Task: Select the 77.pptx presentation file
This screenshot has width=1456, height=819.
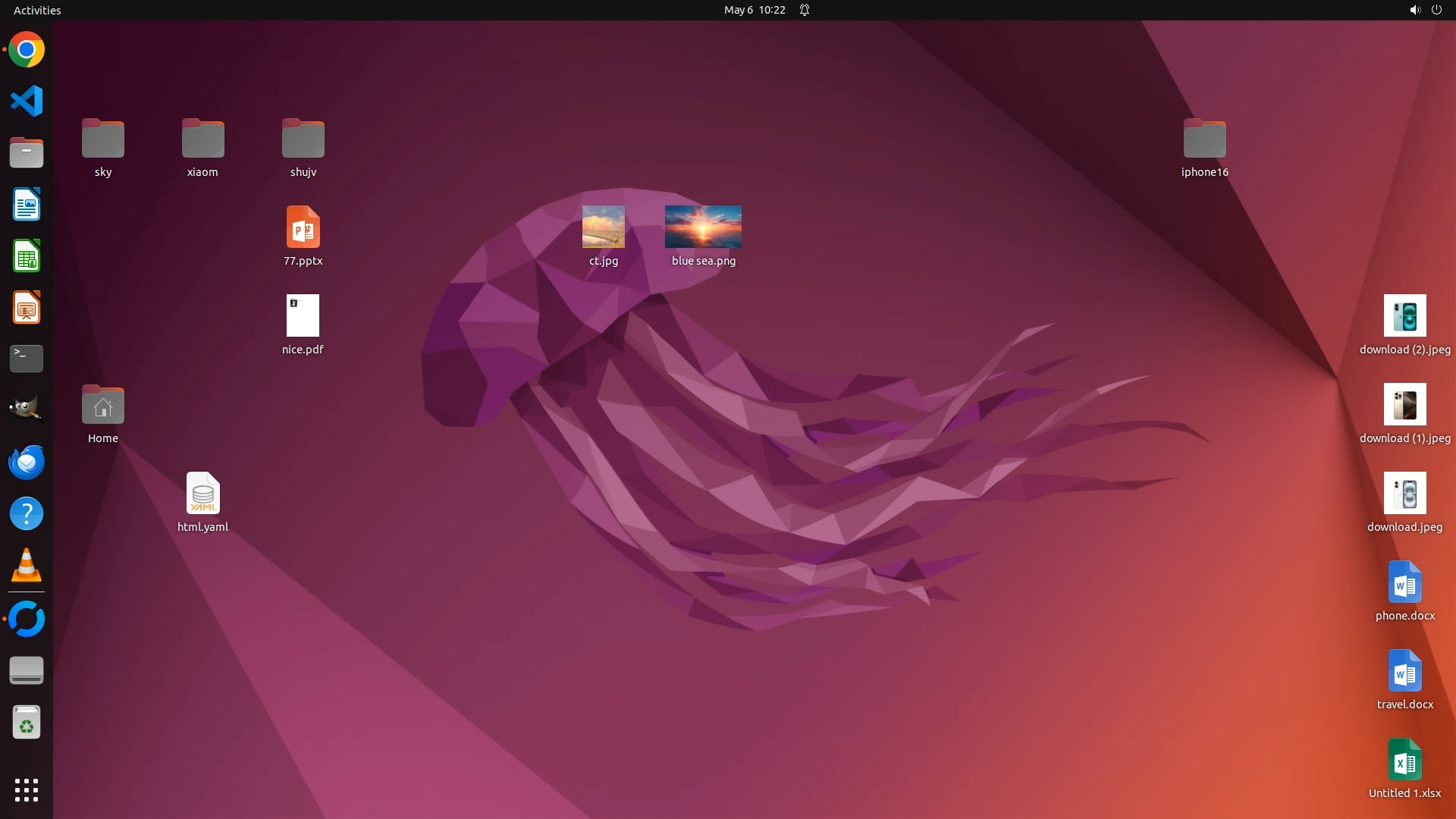Action: point(303,227)
